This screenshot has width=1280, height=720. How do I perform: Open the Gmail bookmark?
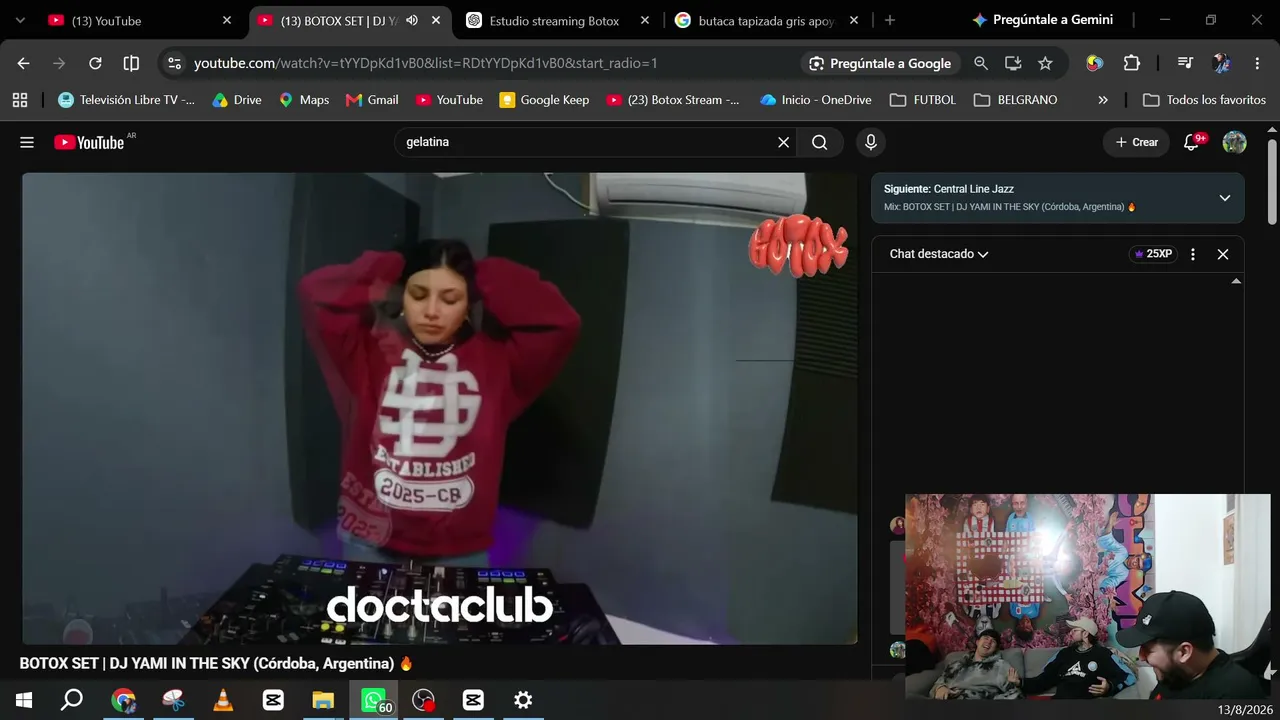point(372,100)
